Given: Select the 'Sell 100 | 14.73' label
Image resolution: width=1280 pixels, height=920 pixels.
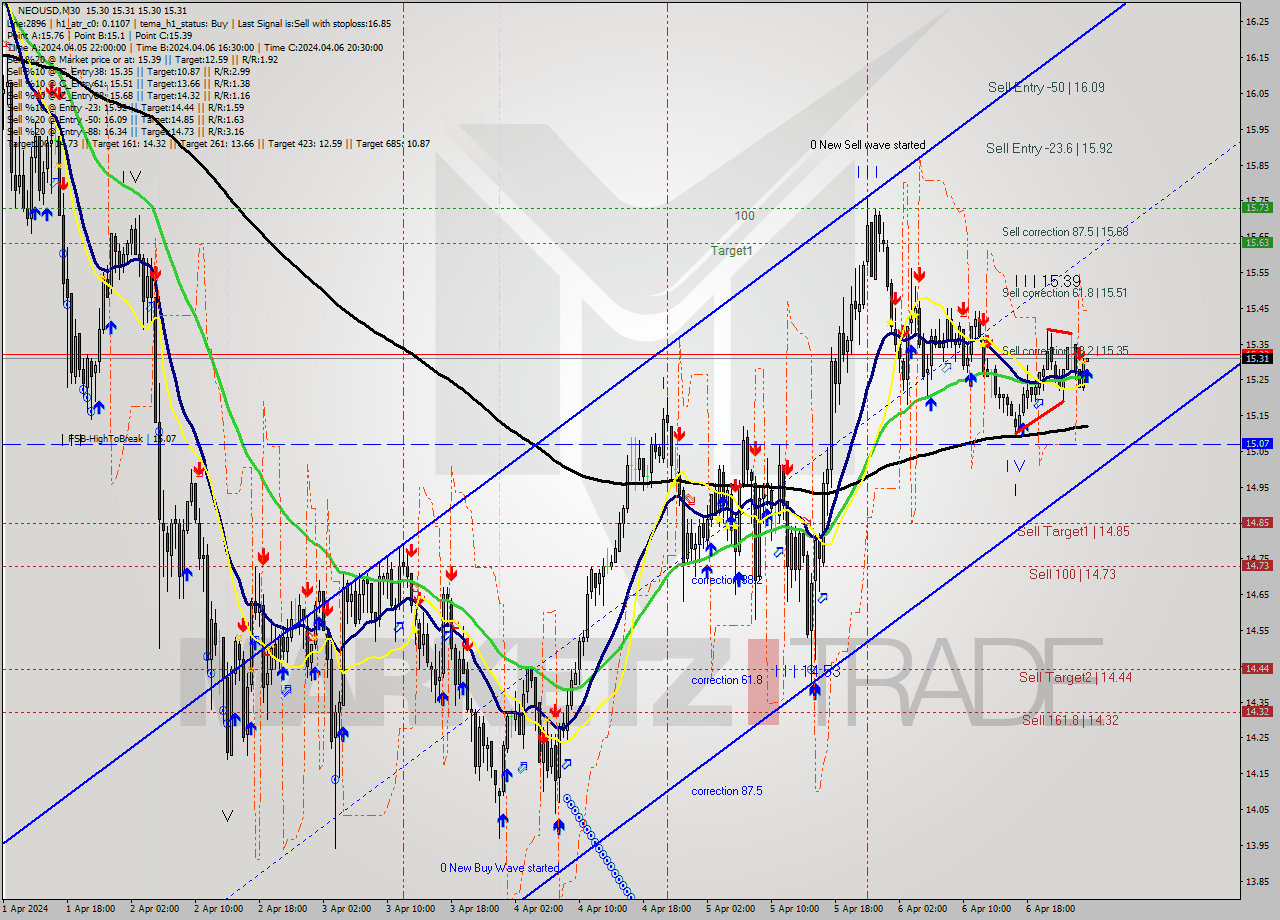Looking at the screenshot, I should pos(1072,574).
